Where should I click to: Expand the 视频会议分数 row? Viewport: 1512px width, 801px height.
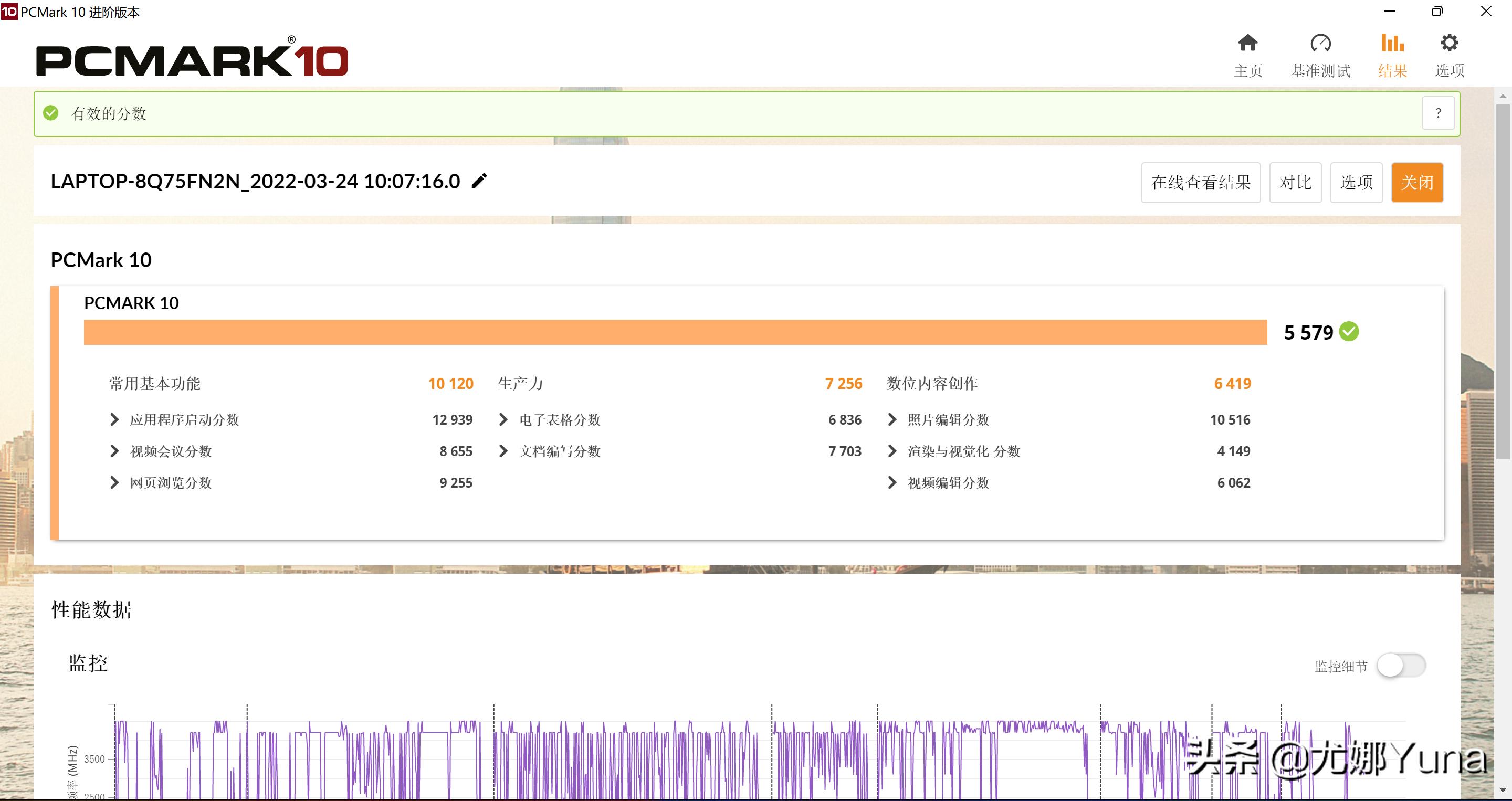114,451
